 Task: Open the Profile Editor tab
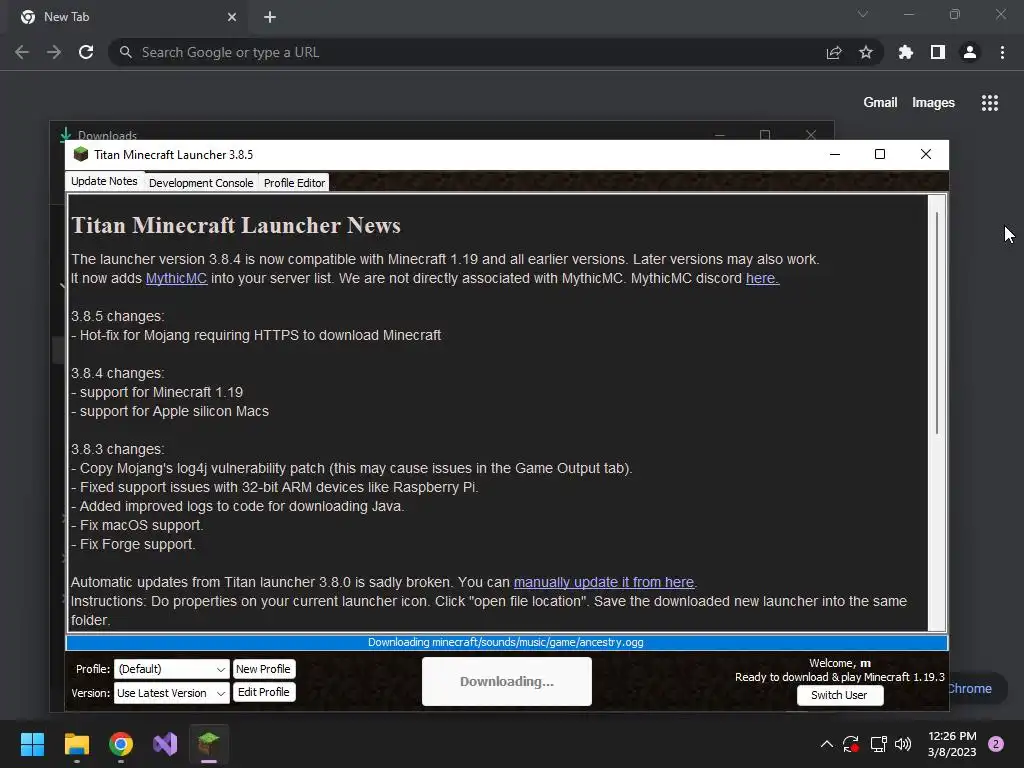click(x=295, y=183)
